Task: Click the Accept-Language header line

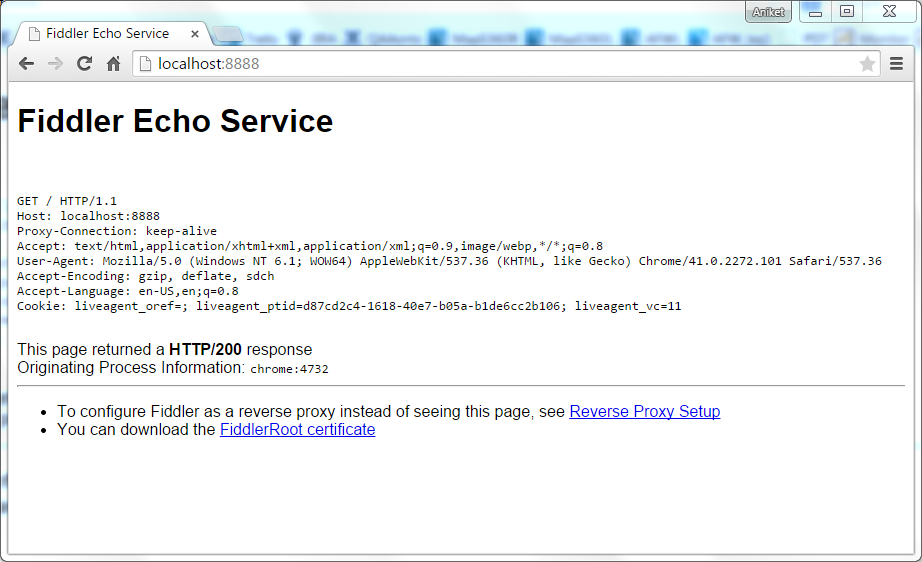Action: click(x=128, y=291)
